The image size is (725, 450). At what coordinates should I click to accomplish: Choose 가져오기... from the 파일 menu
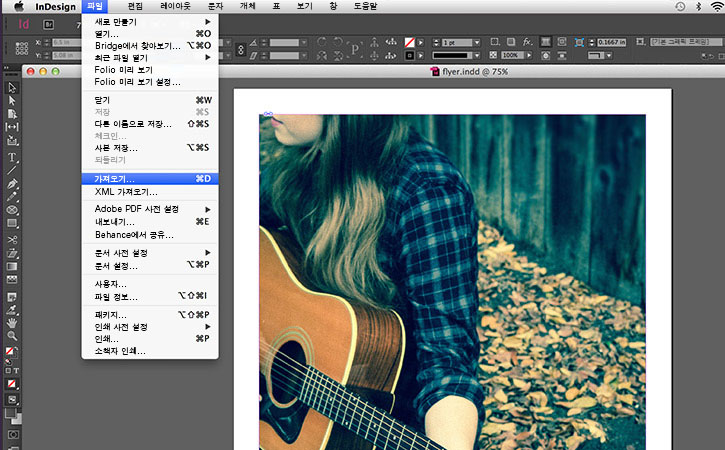[150, 179]
